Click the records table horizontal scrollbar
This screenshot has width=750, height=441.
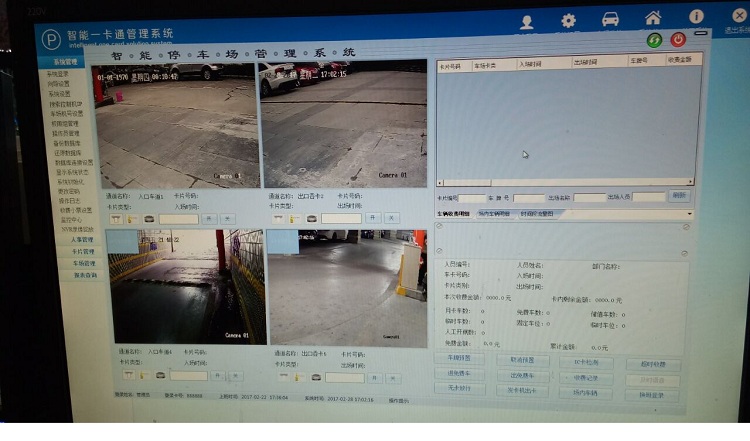tap(565, 182)
